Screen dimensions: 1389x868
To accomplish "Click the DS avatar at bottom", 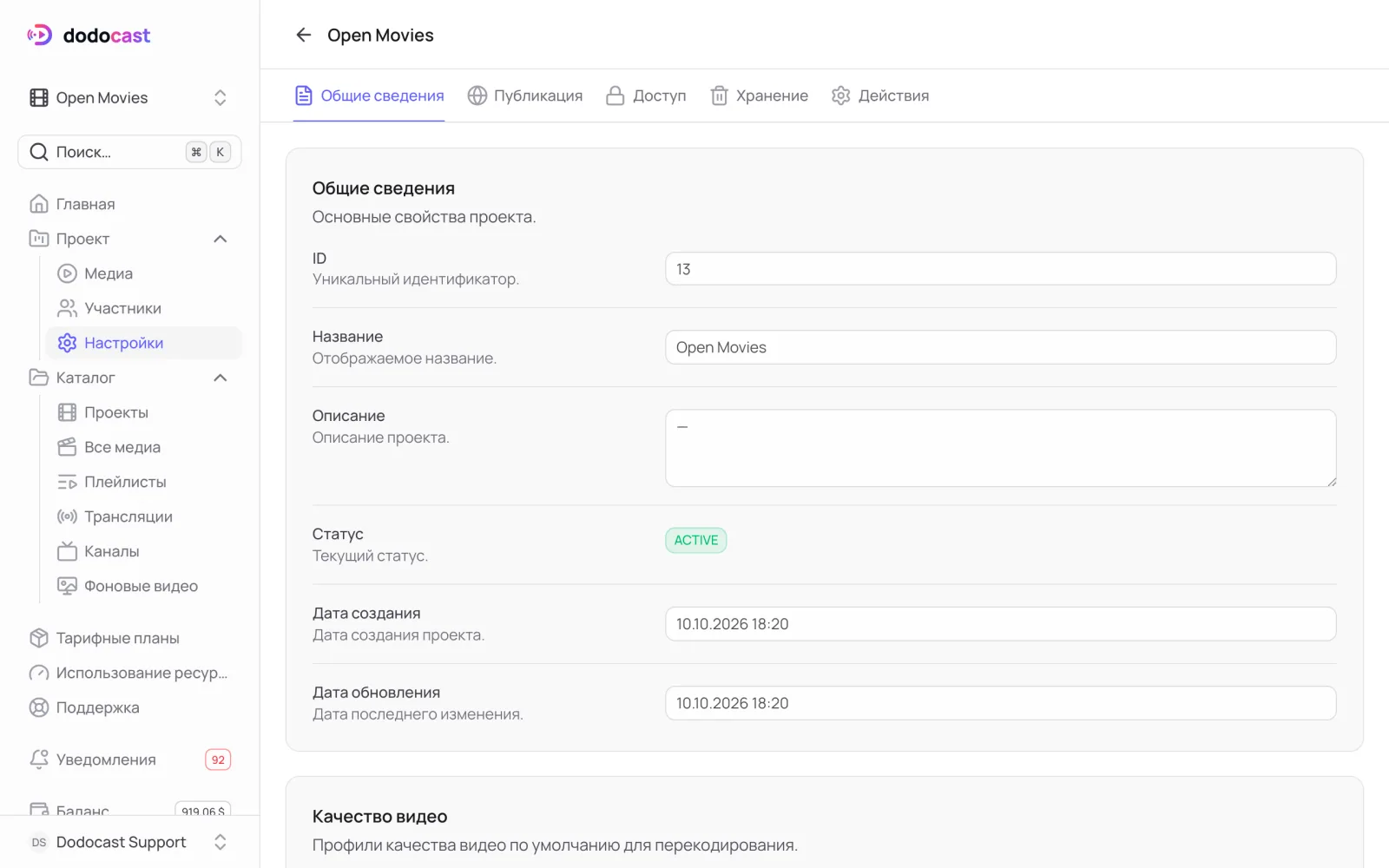I will coord(39,842).
